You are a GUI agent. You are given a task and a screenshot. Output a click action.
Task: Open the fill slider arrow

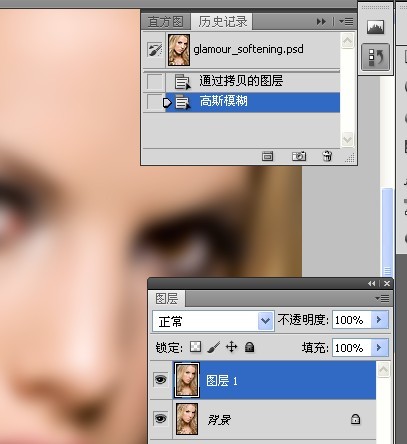[380, 348]
